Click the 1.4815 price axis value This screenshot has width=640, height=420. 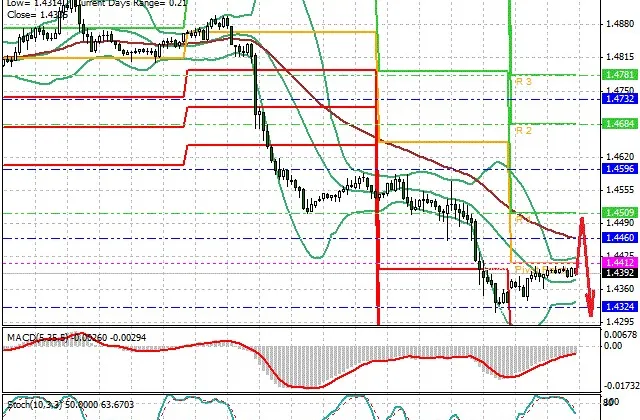[620, 57]
